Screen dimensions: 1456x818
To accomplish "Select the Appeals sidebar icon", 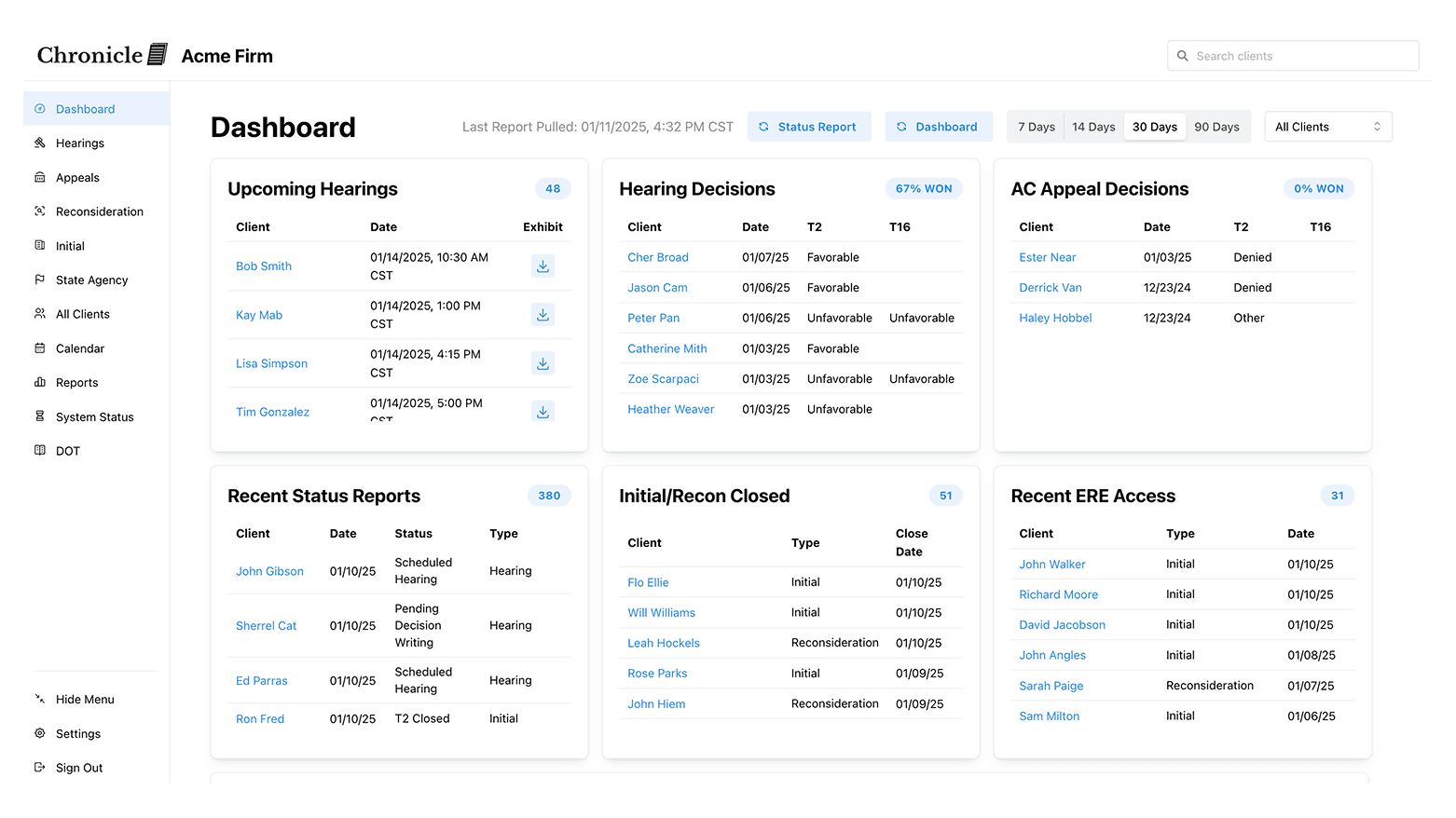I will [39, 177].
